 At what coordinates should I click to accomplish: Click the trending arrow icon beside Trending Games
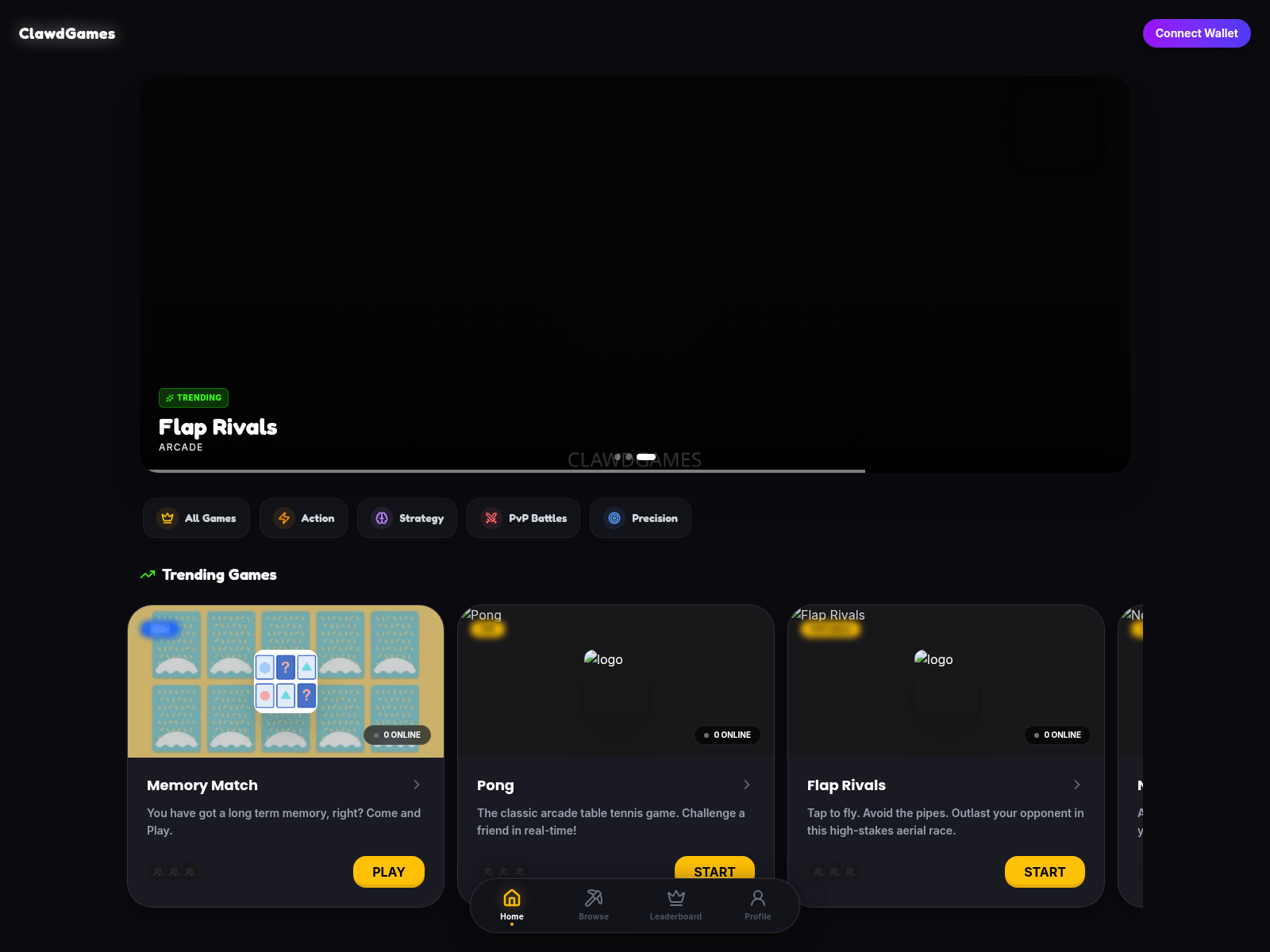tap(148, 574)
